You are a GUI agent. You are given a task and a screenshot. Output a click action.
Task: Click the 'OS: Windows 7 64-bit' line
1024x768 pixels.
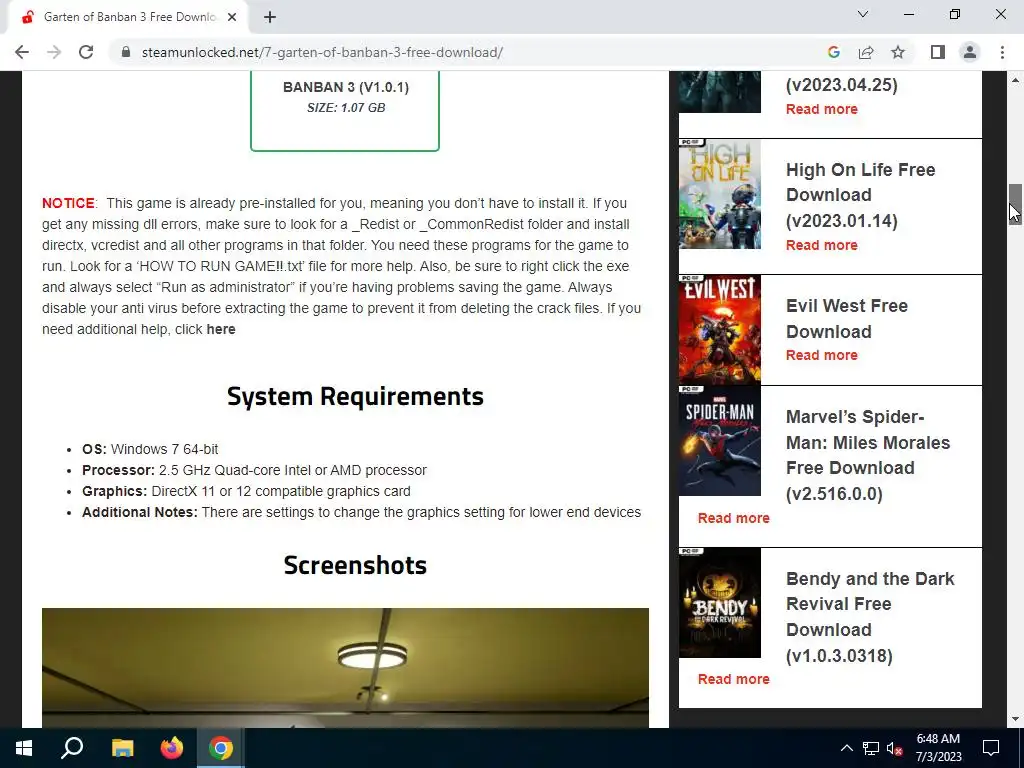(150, 449)
